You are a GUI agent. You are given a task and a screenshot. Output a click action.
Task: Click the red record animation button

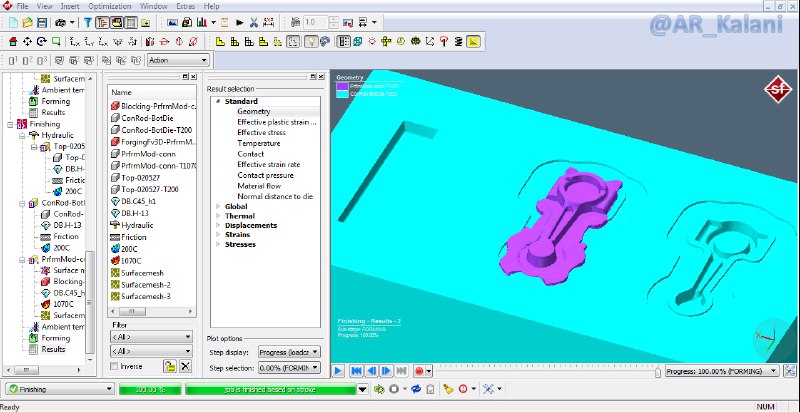point(419,371)
